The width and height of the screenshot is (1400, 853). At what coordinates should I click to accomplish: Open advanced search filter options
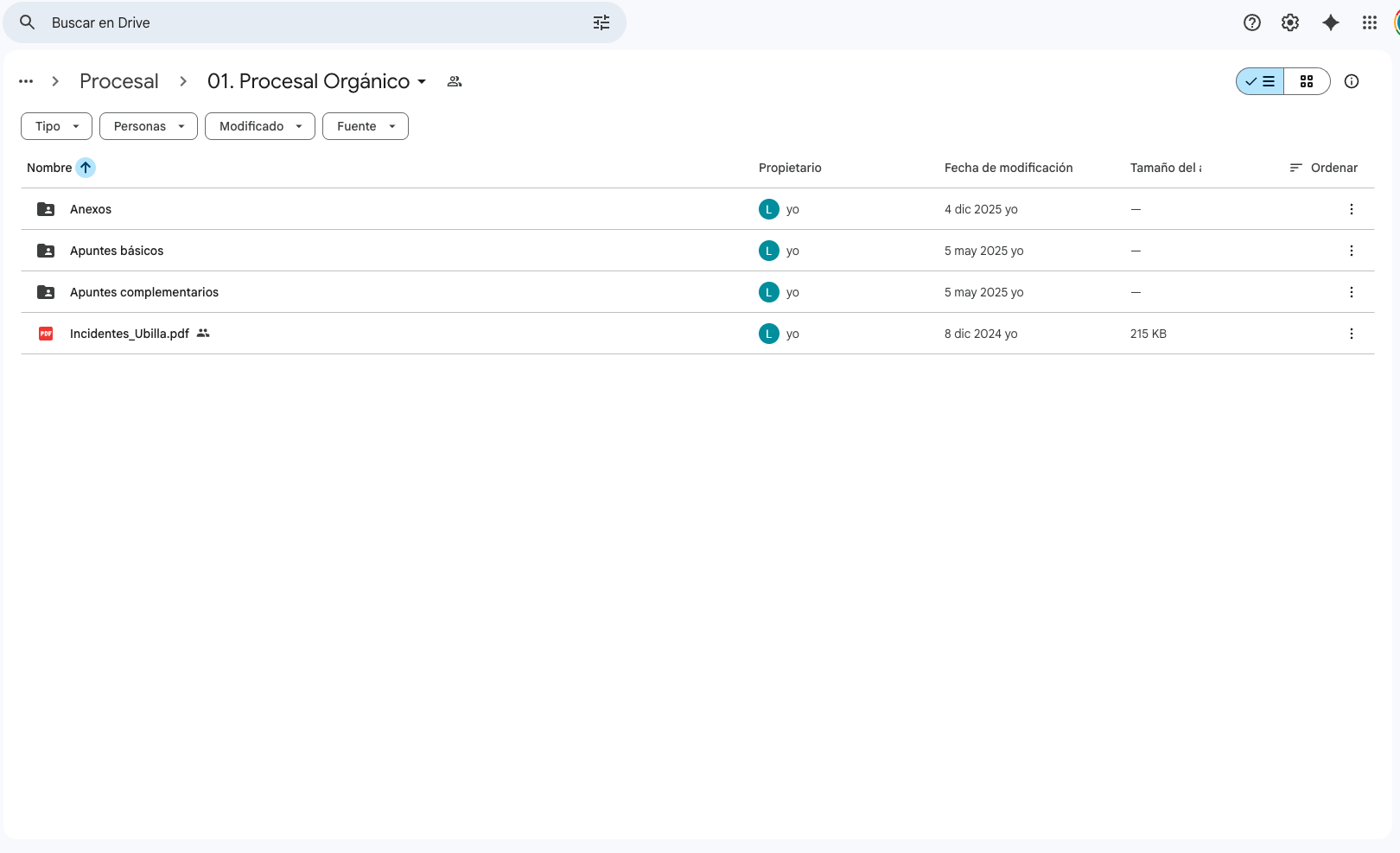click(x=601, y=22)
